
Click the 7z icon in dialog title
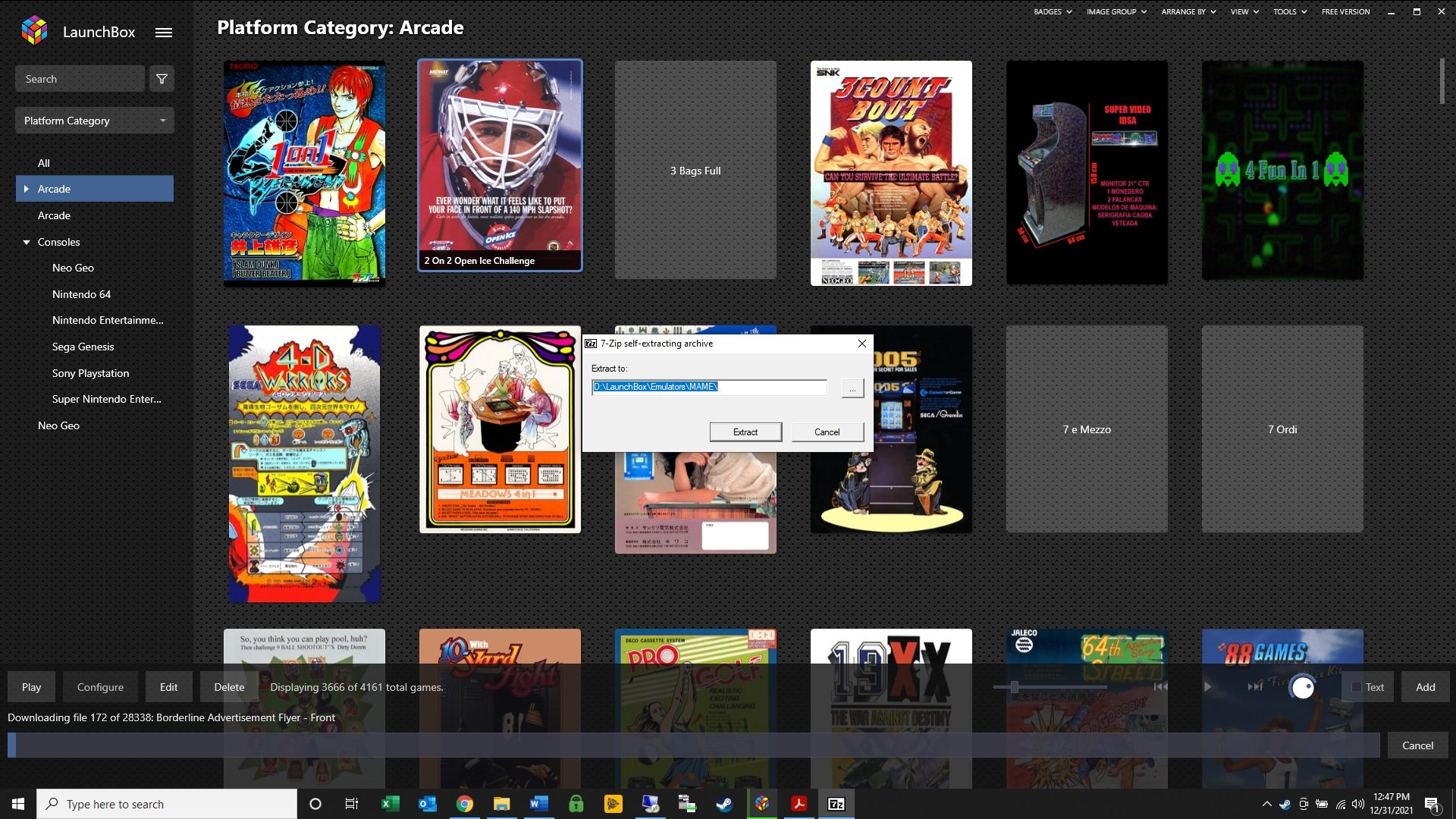(x=591, y=344)
